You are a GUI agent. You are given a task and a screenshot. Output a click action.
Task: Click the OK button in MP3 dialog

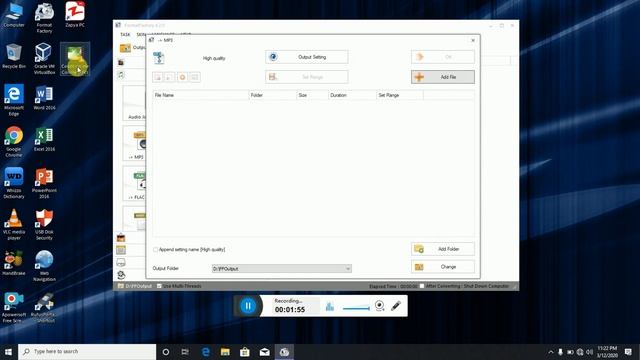coord(443,57)
